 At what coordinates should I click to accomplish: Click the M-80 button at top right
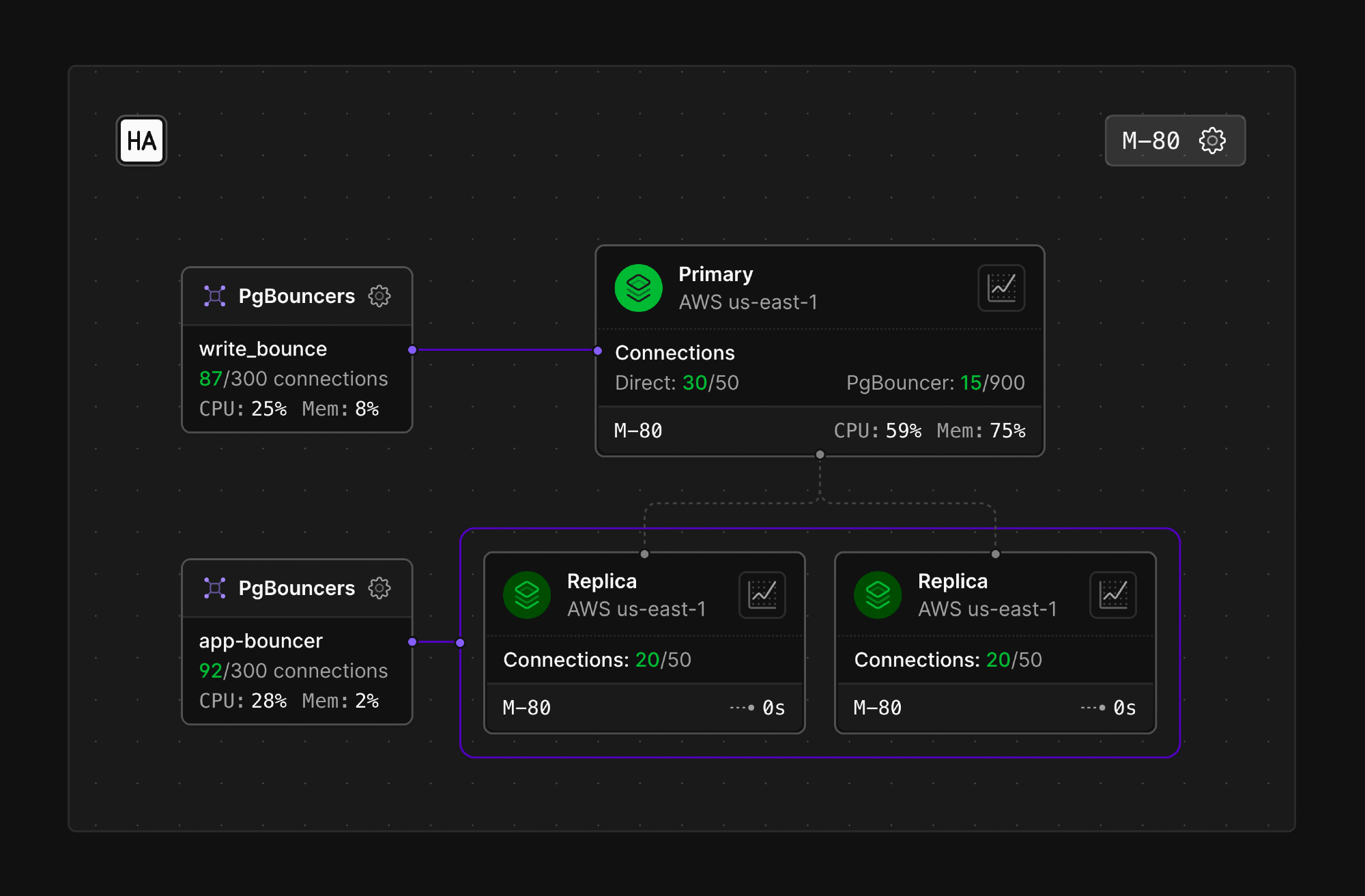1151,141
